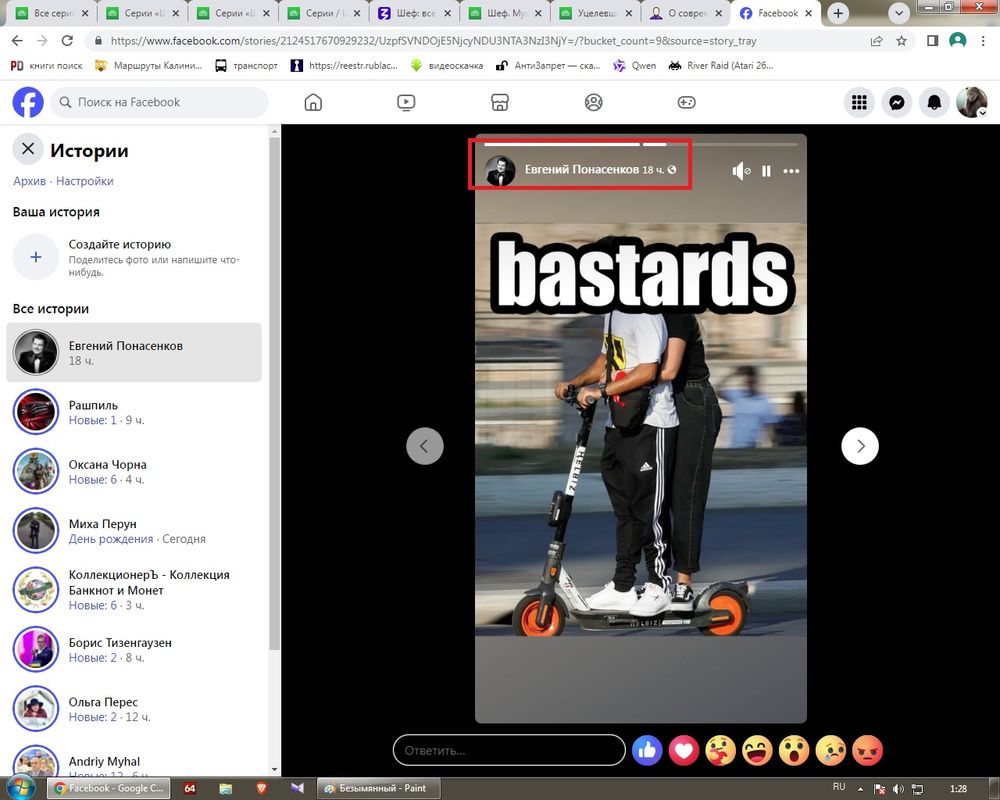The width and height of the screenshot is (1000, 800).
Task: Open the Facebook logo home link
Action: (28, 102)
